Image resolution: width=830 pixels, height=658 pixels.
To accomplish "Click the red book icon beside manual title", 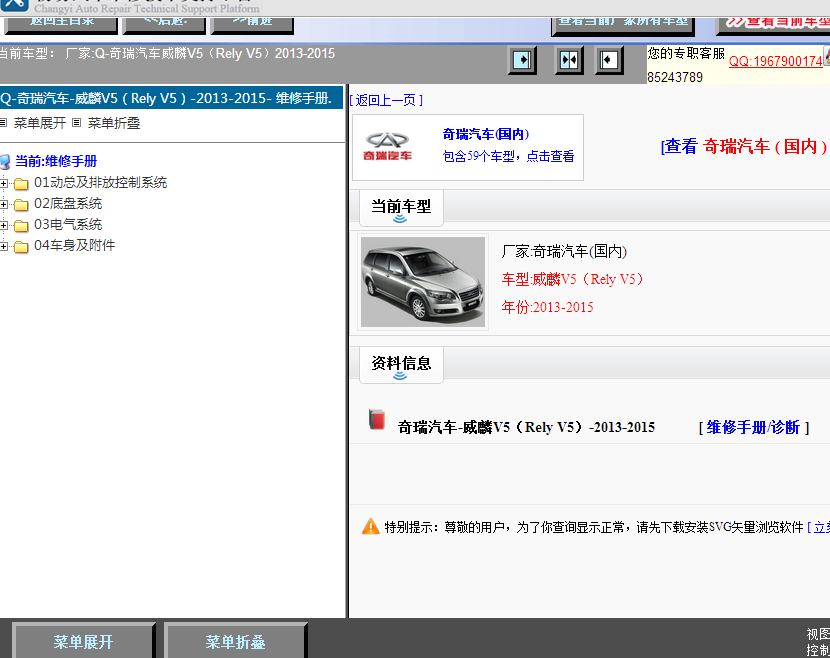I will click(x=377, y=420).
